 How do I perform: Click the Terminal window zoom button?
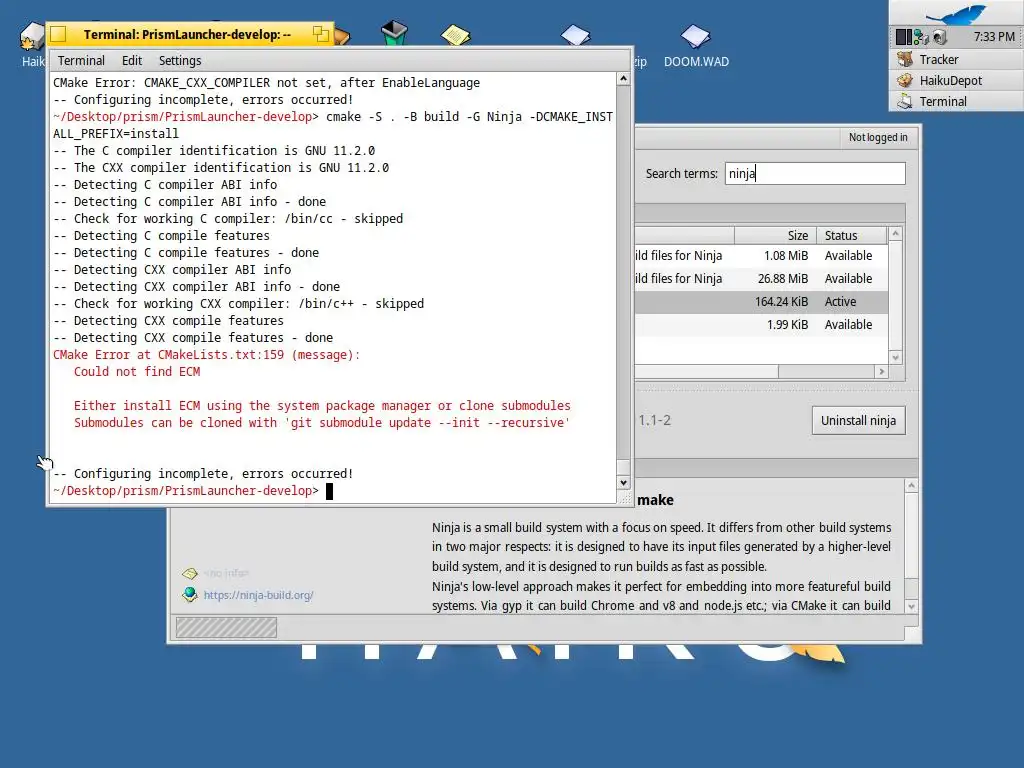pyautogui.click(x=321, y=34)
